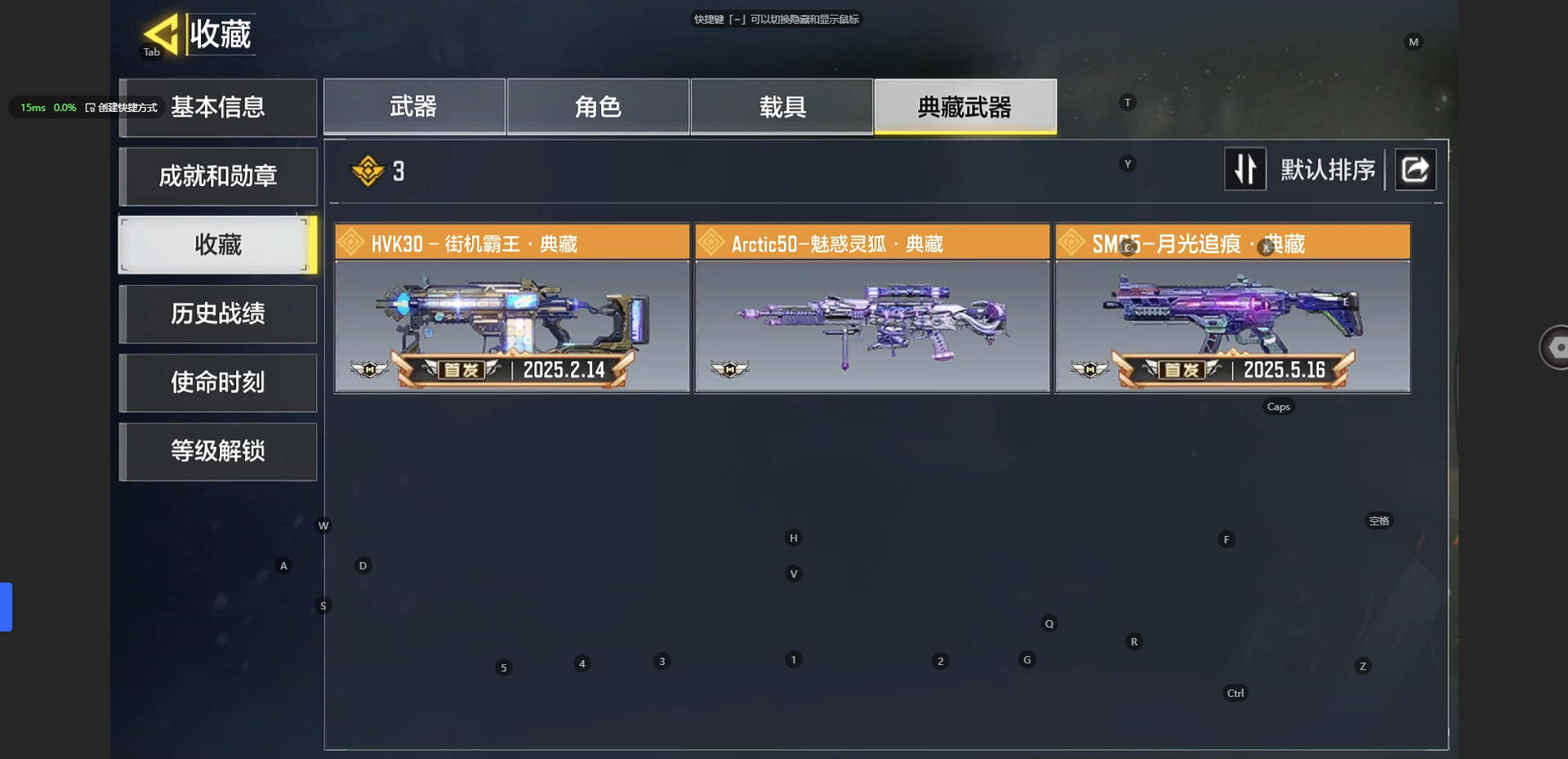Click the gold mythic emblem beside the number 3
Image resolution: width=1568 pixels, height=759 pixels.
[x=367, y=171]
